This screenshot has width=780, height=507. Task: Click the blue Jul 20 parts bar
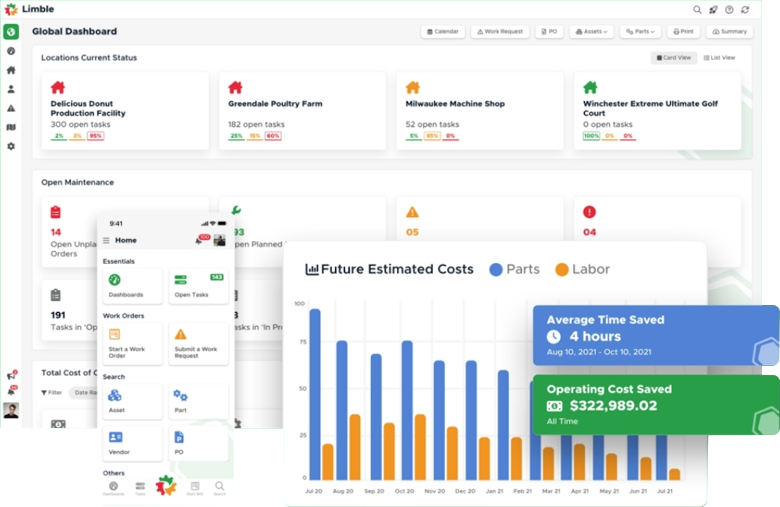point(315,394)
